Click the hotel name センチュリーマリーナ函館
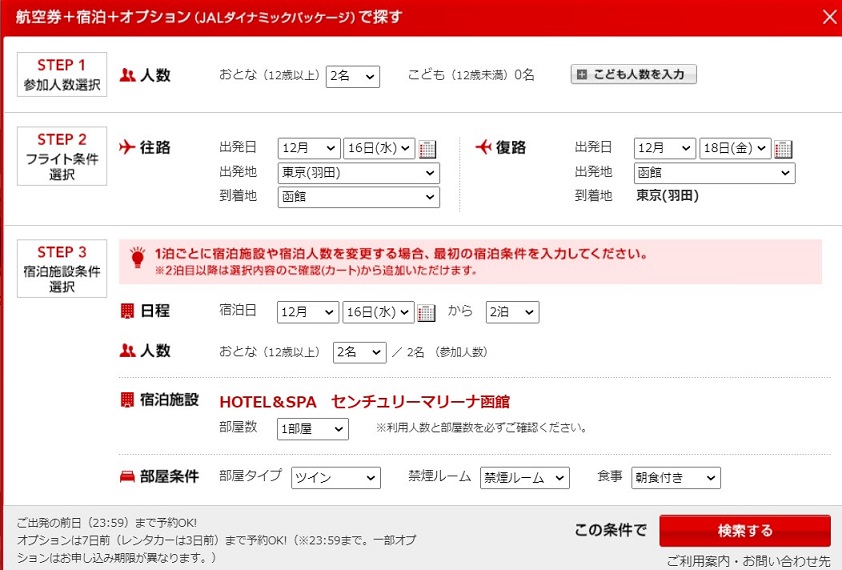This screenshot has width=842, height=570. pos(365,402)
